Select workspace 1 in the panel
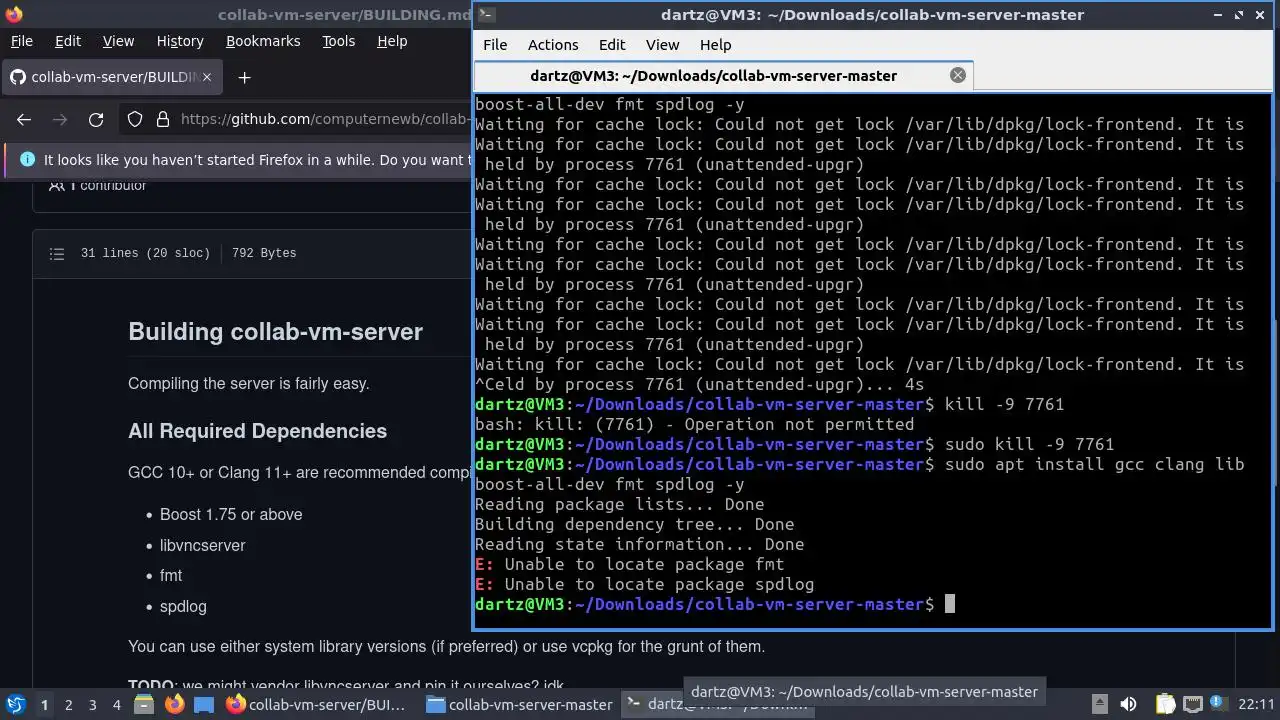The height and width of the screenshot is (720, 1280). point(44,705)
